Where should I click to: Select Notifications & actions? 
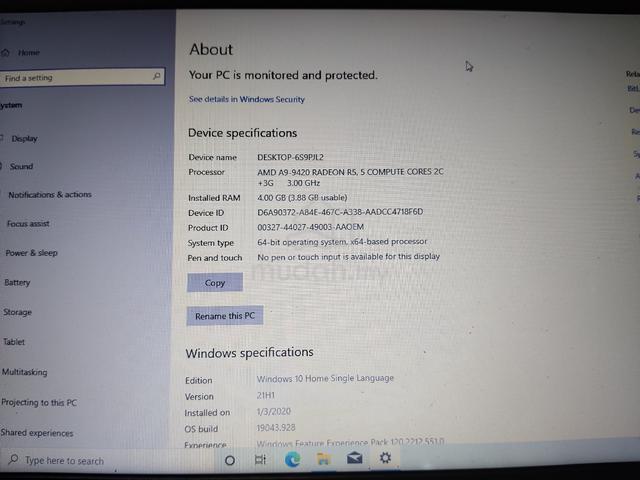(50, 195)
